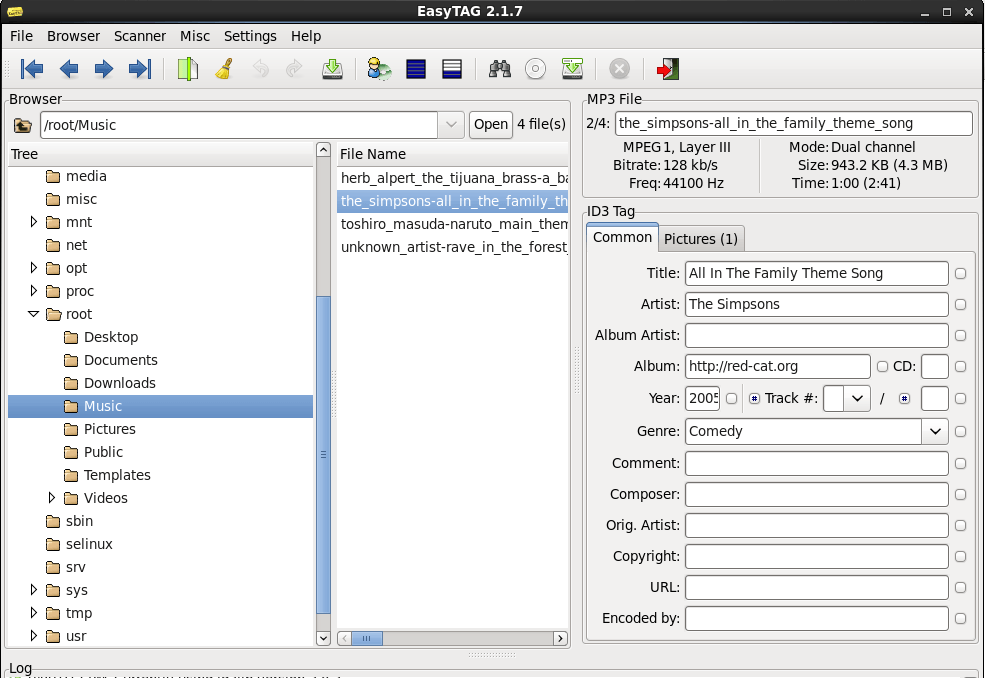Toggle the checkbox beside Comment field
This screenshot has width=985, height=678.
pyautogui.click(x=961, y=463)
